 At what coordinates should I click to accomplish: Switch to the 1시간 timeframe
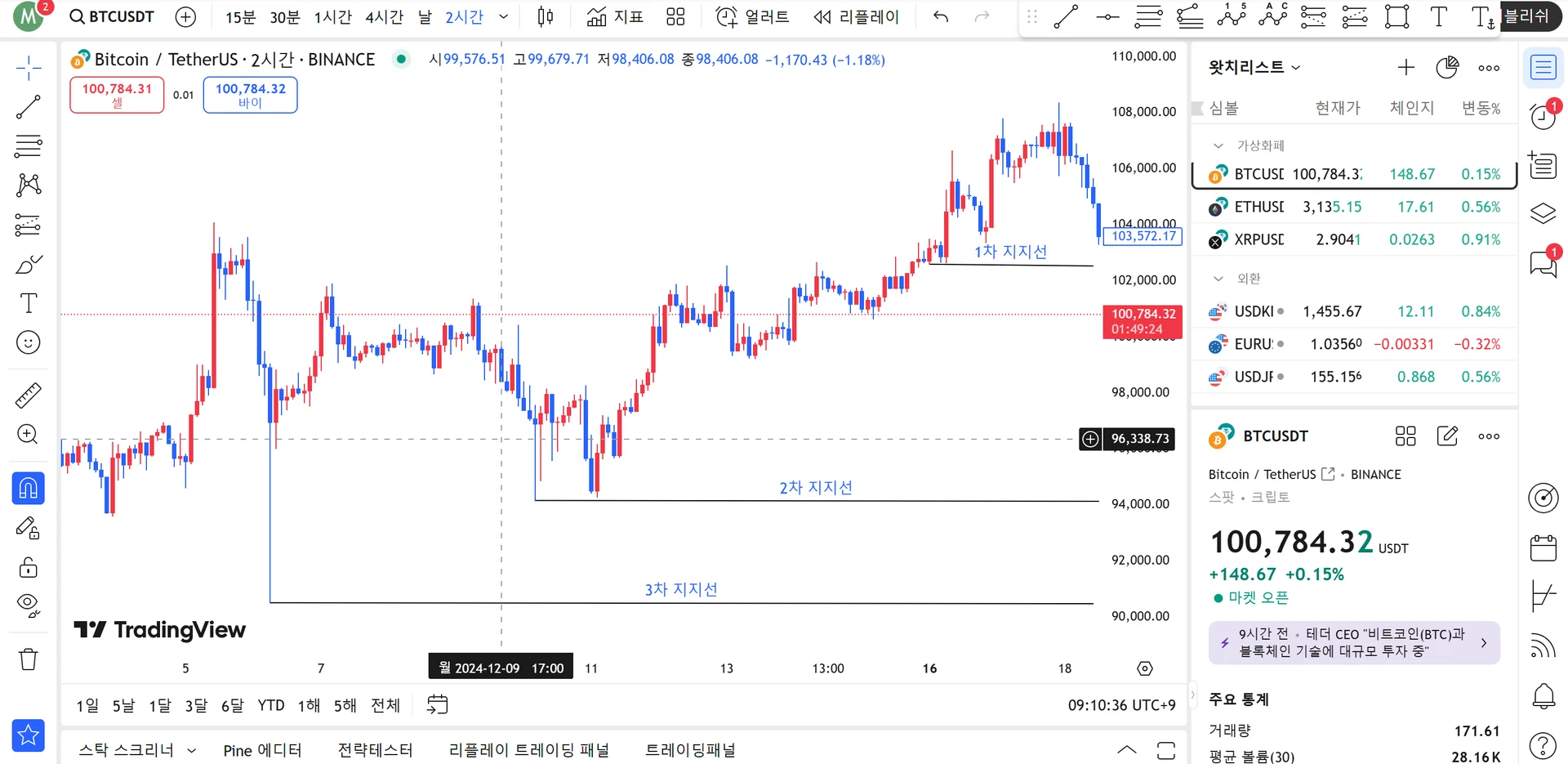[333, 17]
